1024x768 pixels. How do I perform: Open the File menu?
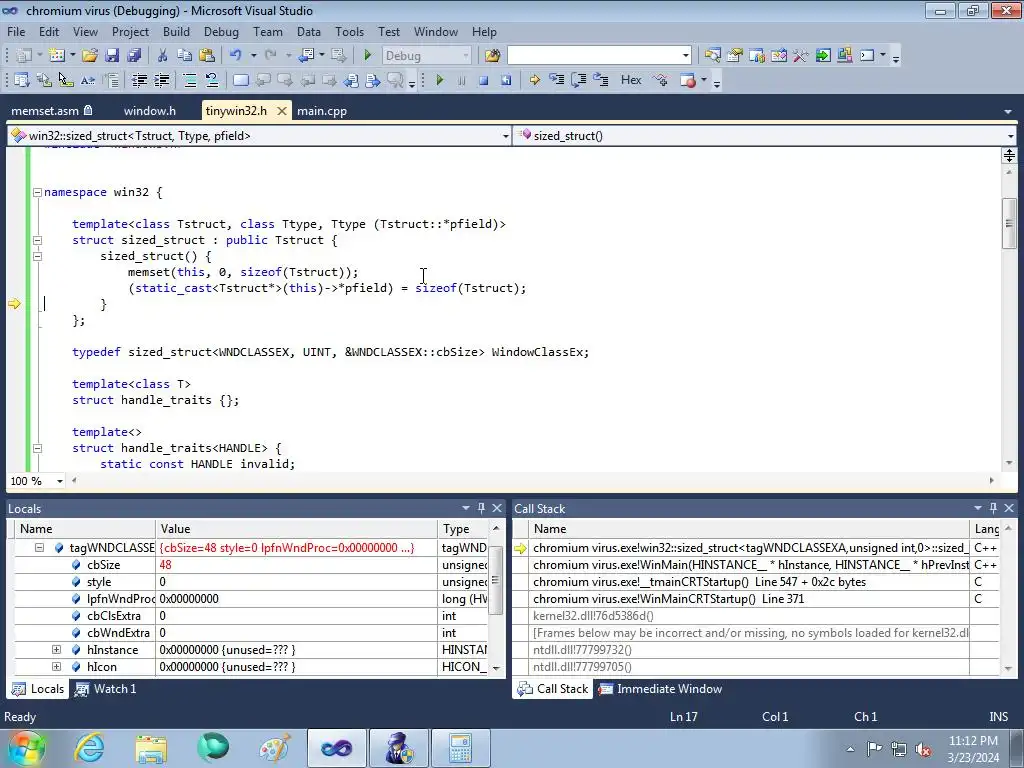click(16, 31)
